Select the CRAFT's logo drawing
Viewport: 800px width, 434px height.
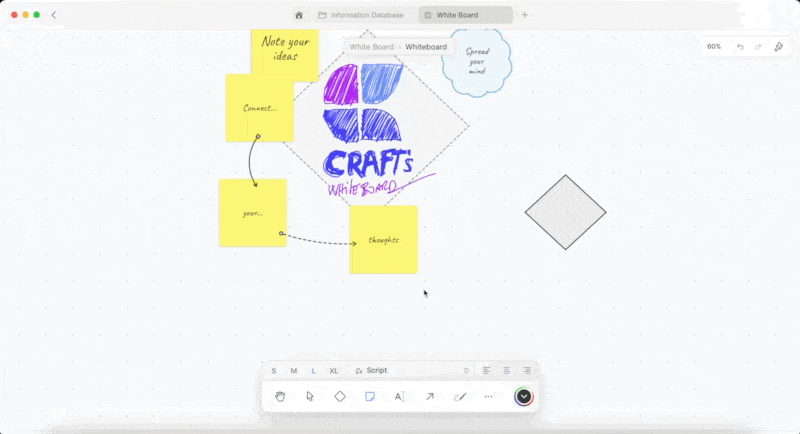[363, 102]
